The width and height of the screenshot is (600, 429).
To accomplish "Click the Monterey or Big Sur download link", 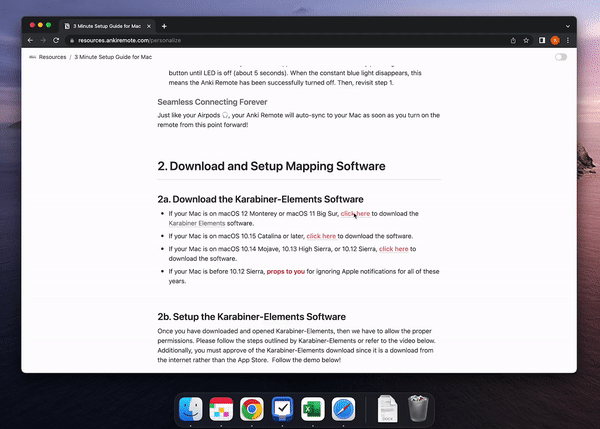I will click(x=355, y=214).
